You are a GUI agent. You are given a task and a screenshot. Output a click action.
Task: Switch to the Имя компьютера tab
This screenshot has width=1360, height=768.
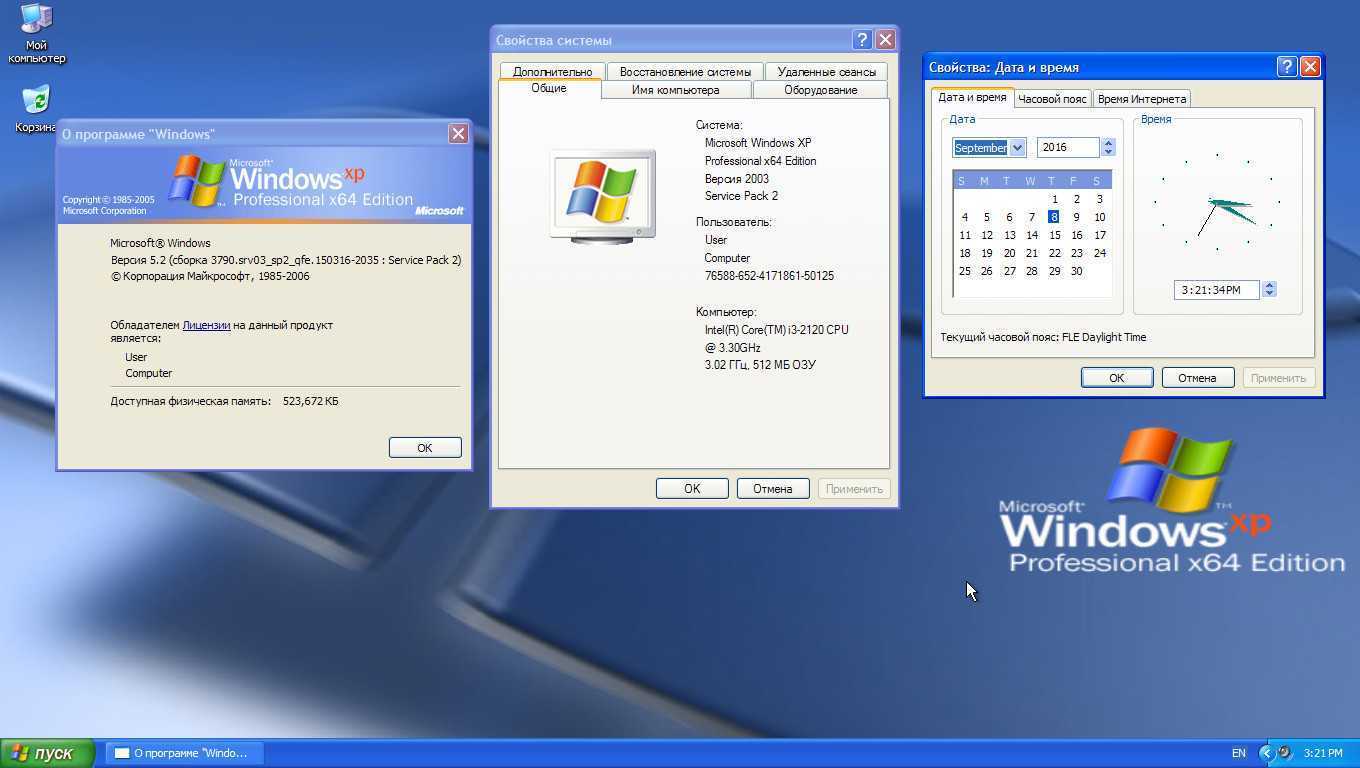click(x=675, y=90)
